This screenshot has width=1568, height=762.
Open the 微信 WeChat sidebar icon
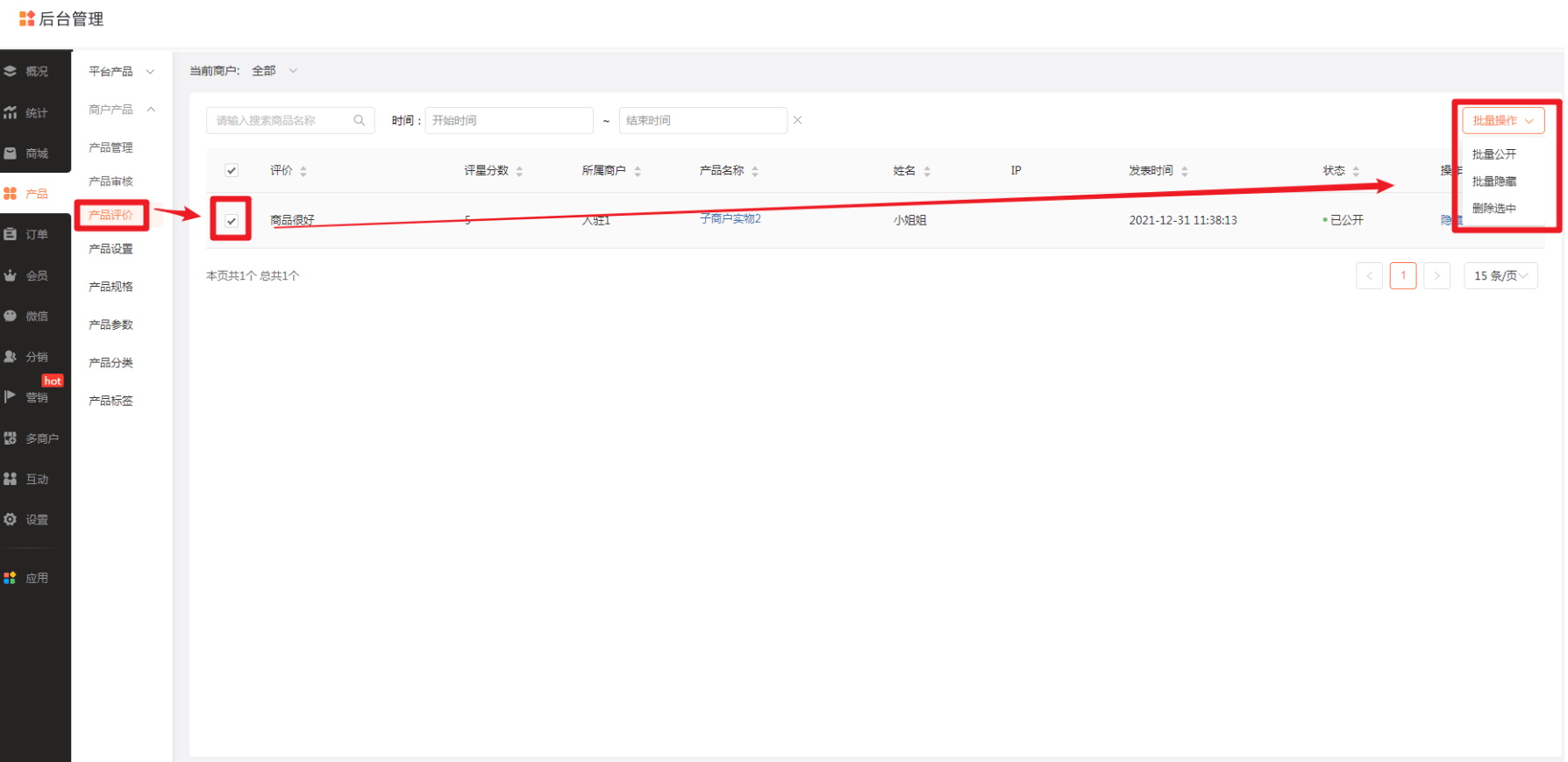click(11, 316)
